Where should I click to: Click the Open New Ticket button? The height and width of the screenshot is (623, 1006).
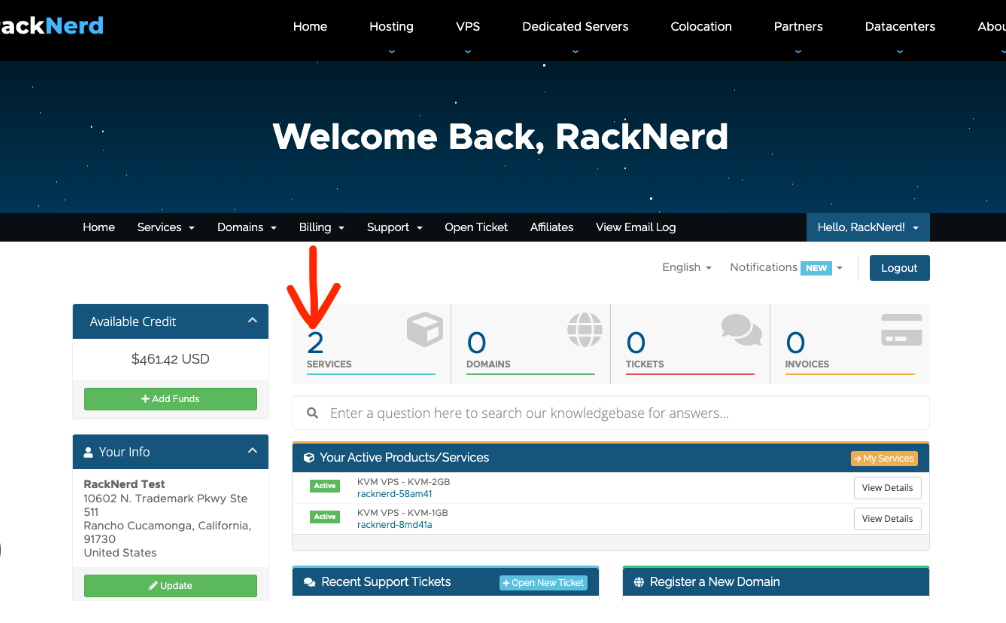point(543,583)
